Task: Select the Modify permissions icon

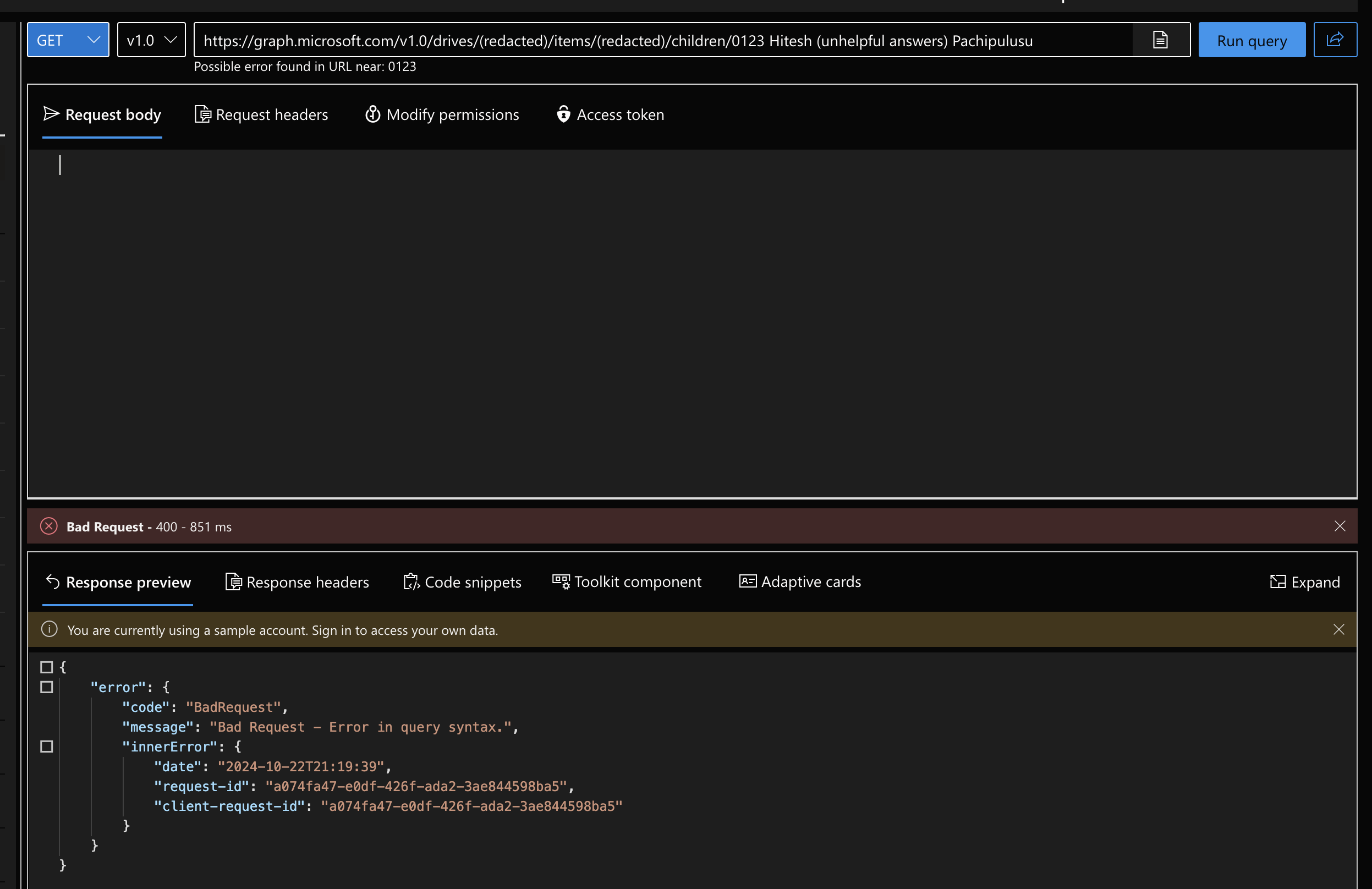Action: pyautogui.click(x=372, y=114)
